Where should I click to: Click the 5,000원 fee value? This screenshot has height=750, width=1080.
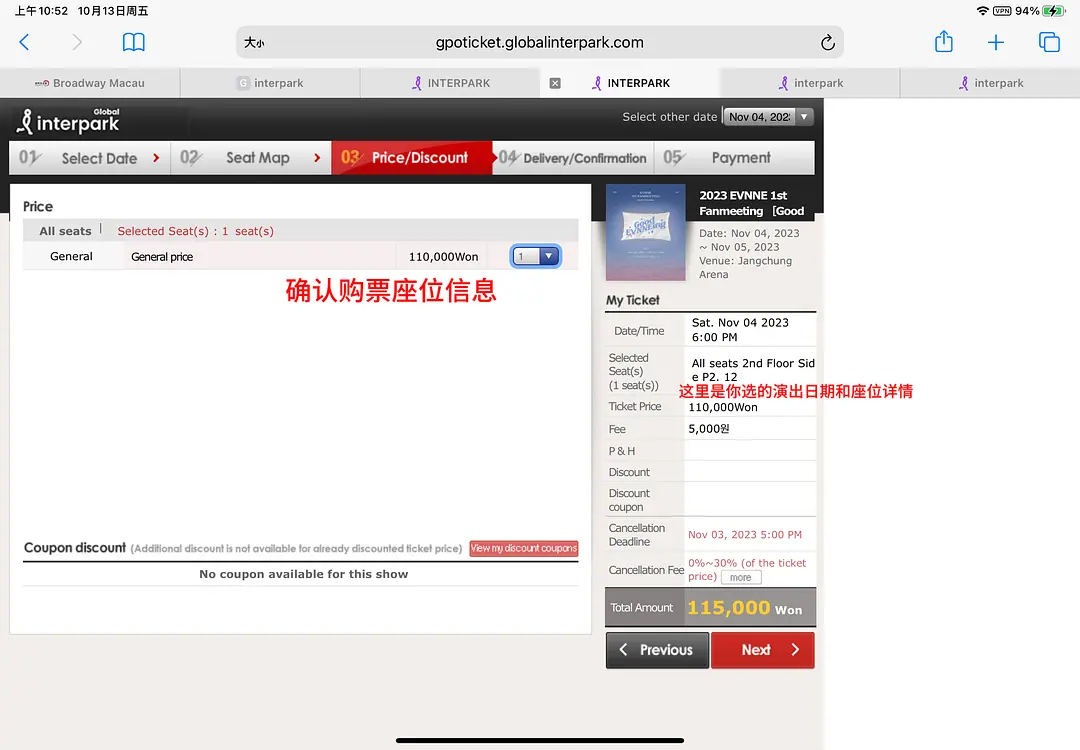(x=709, y=428)
